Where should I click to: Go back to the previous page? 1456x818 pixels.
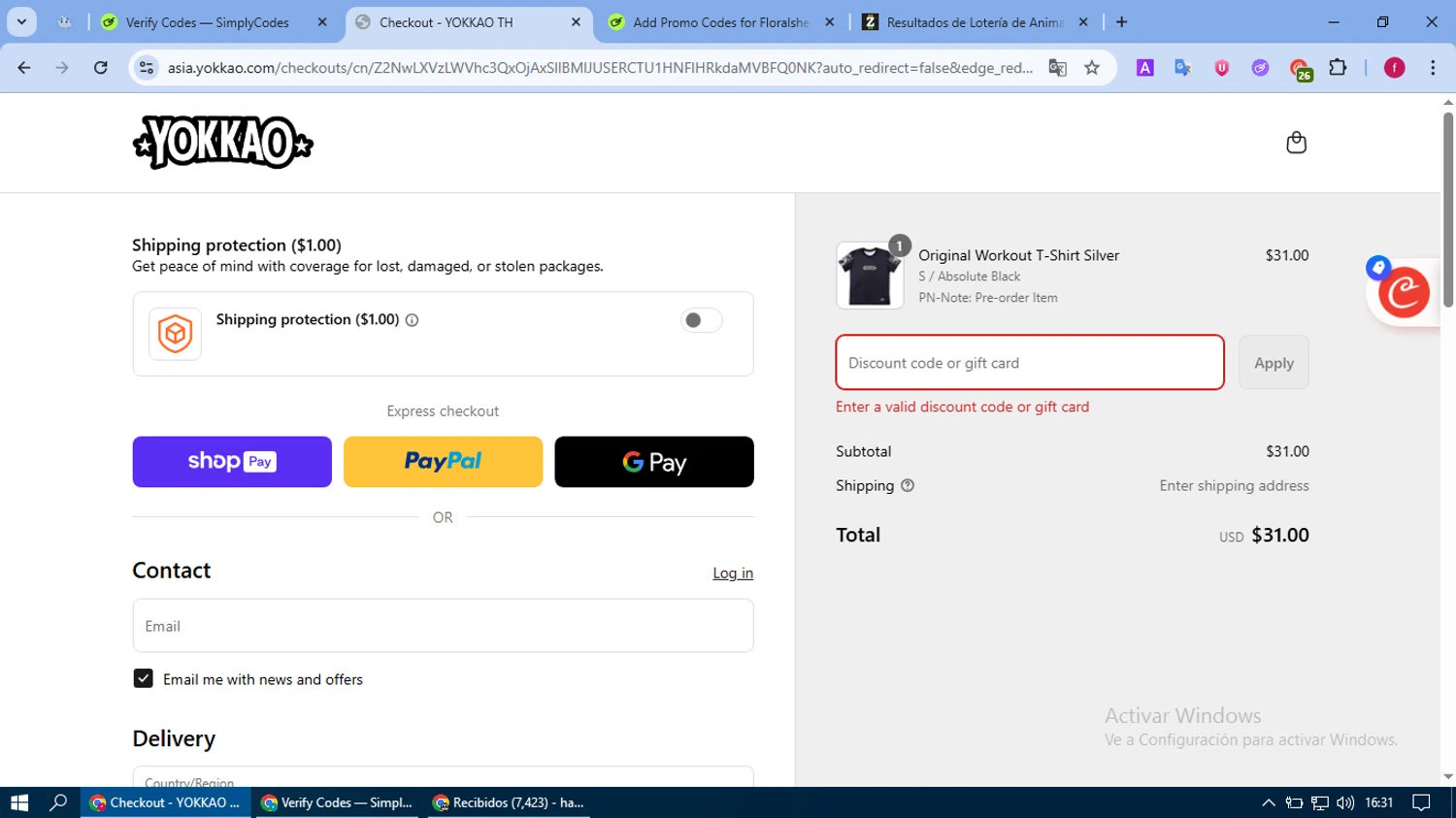point(24,67)
